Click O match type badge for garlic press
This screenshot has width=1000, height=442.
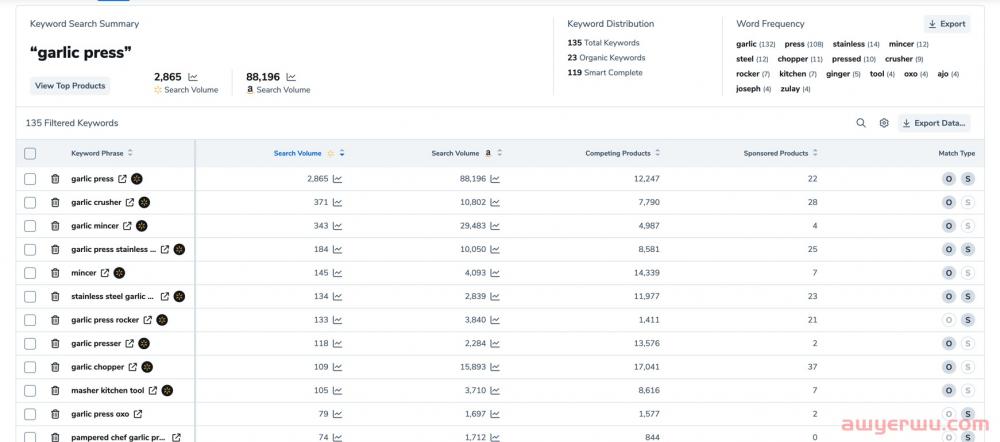click(x=949, y=179)
